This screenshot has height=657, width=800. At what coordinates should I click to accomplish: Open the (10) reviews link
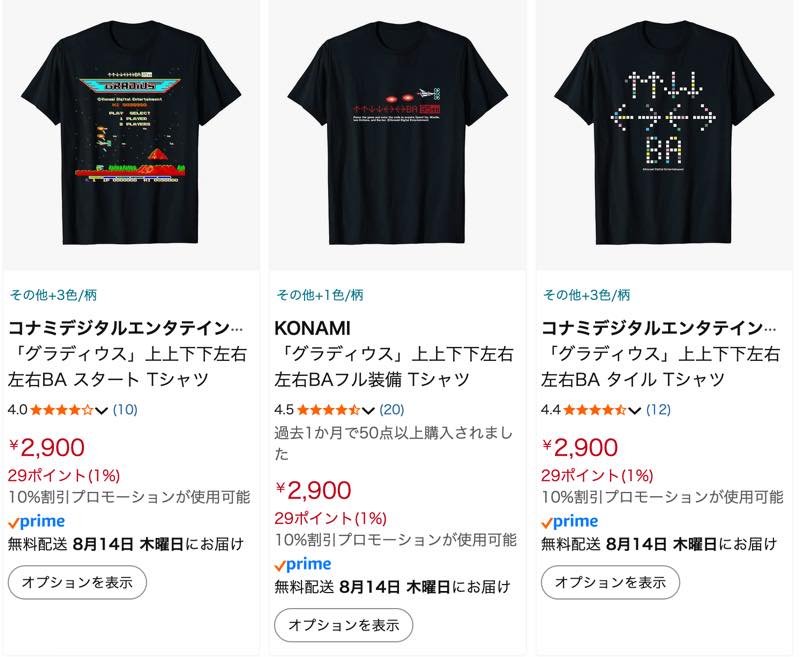pyautogui.click(x=125, y=410)
